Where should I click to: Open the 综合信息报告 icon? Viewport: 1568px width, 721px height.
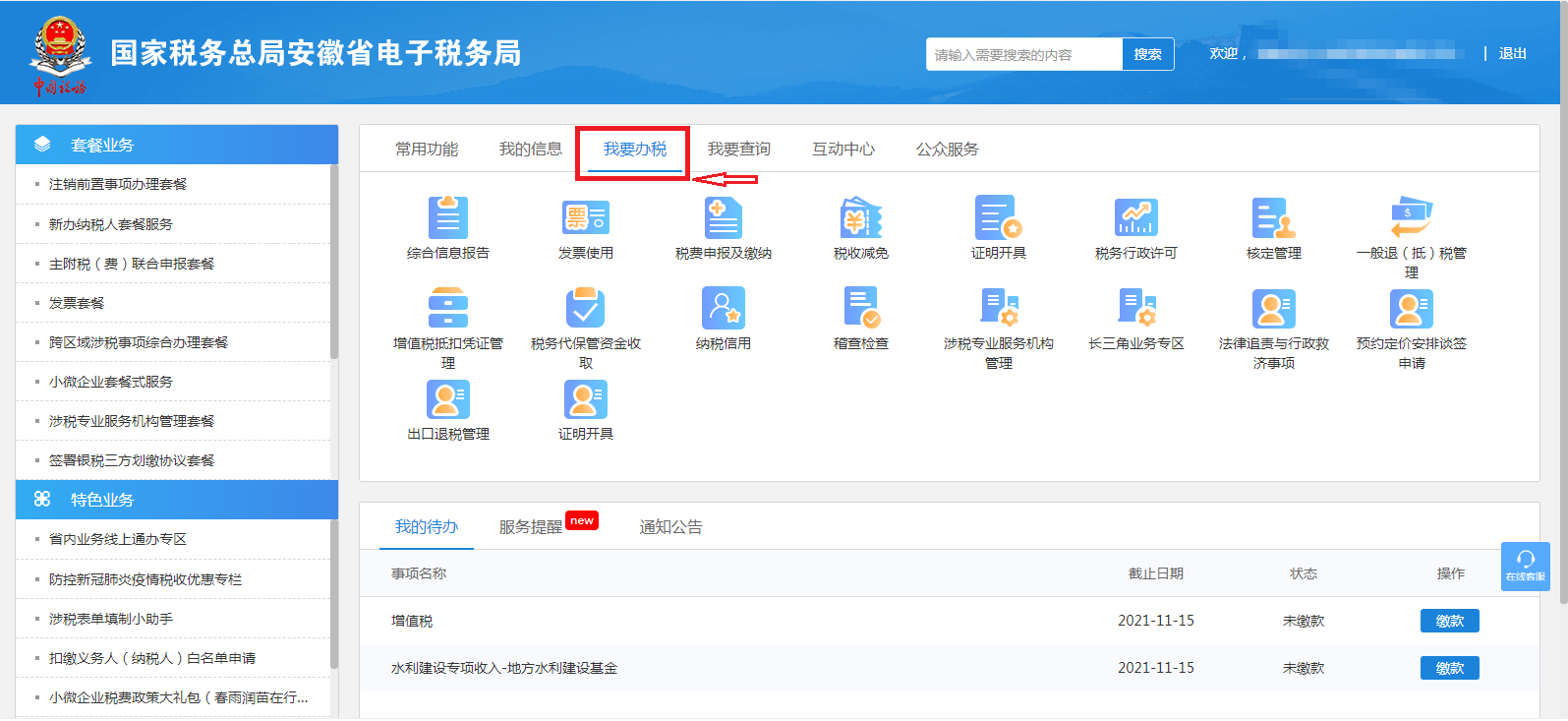tap(448, 217)
